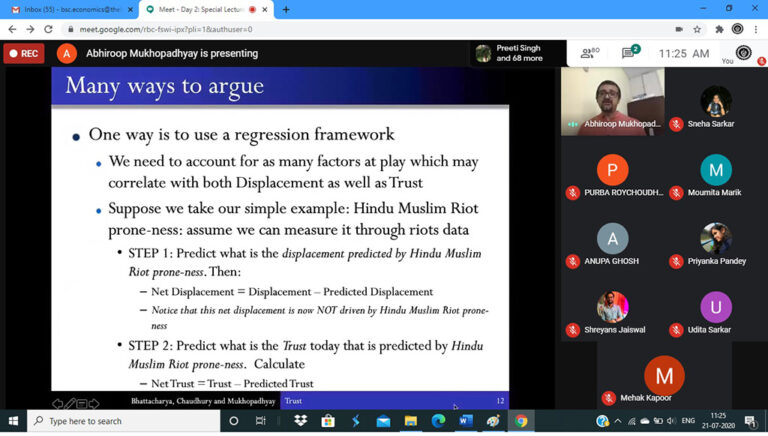Open the Chrome extensions puzzle icon
This screenshot has width=768, height=436.
[718, 29]
